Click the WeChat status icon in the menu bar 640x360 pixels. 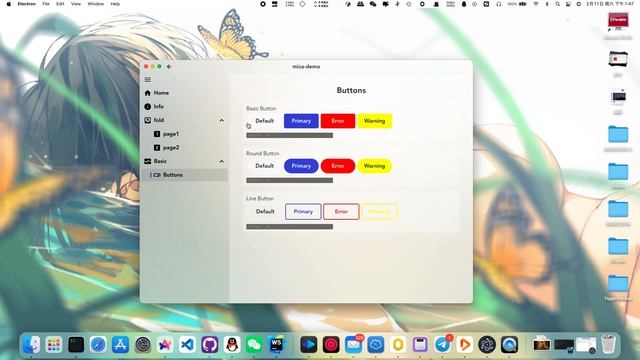[373, 4]
